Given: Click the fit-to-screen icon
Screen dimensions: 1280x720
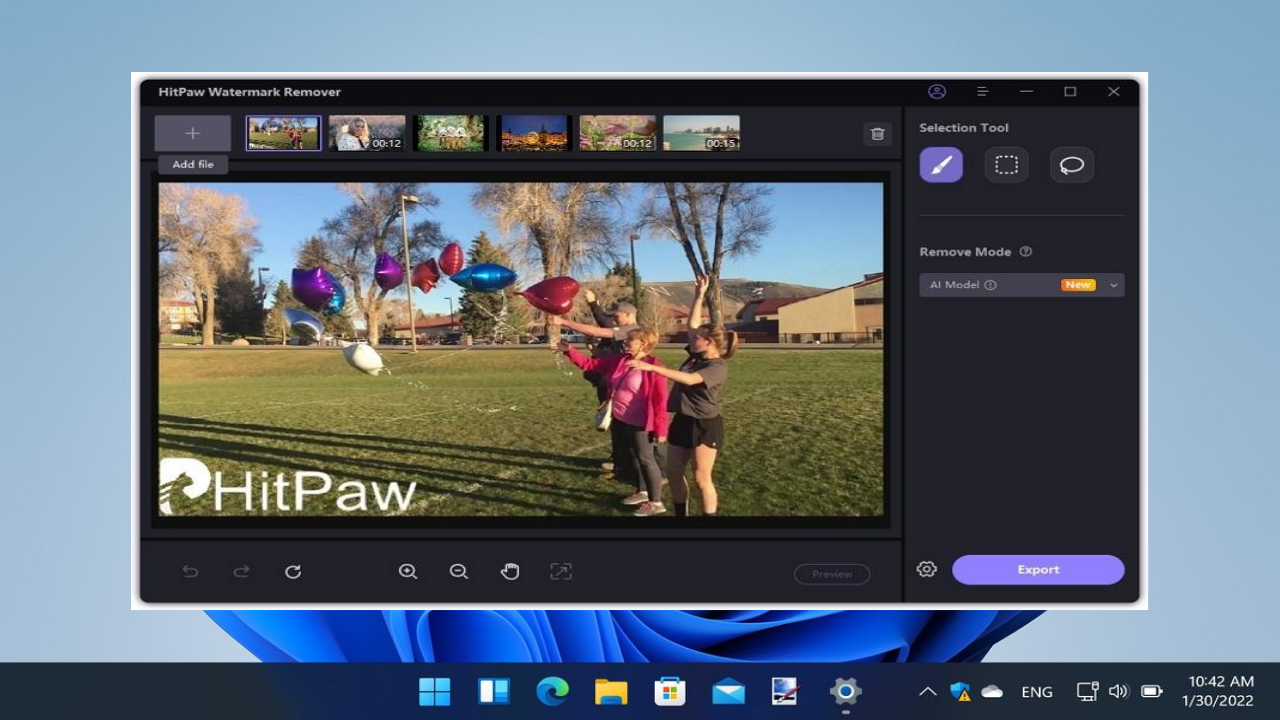Looking at the screenshot, I should click(561, 572).
